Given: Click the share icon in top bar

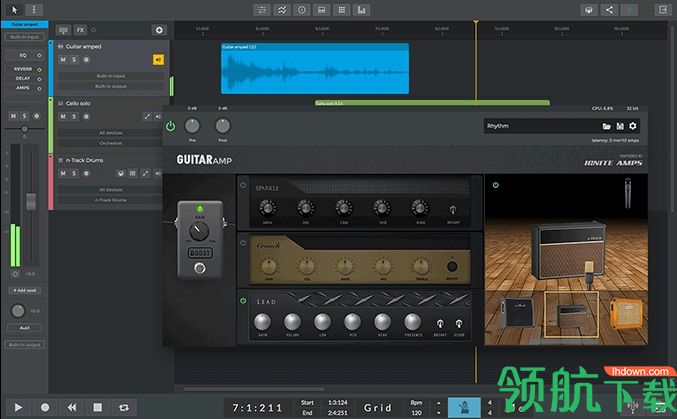Looking at the screenshot, I should click(609, 10).
